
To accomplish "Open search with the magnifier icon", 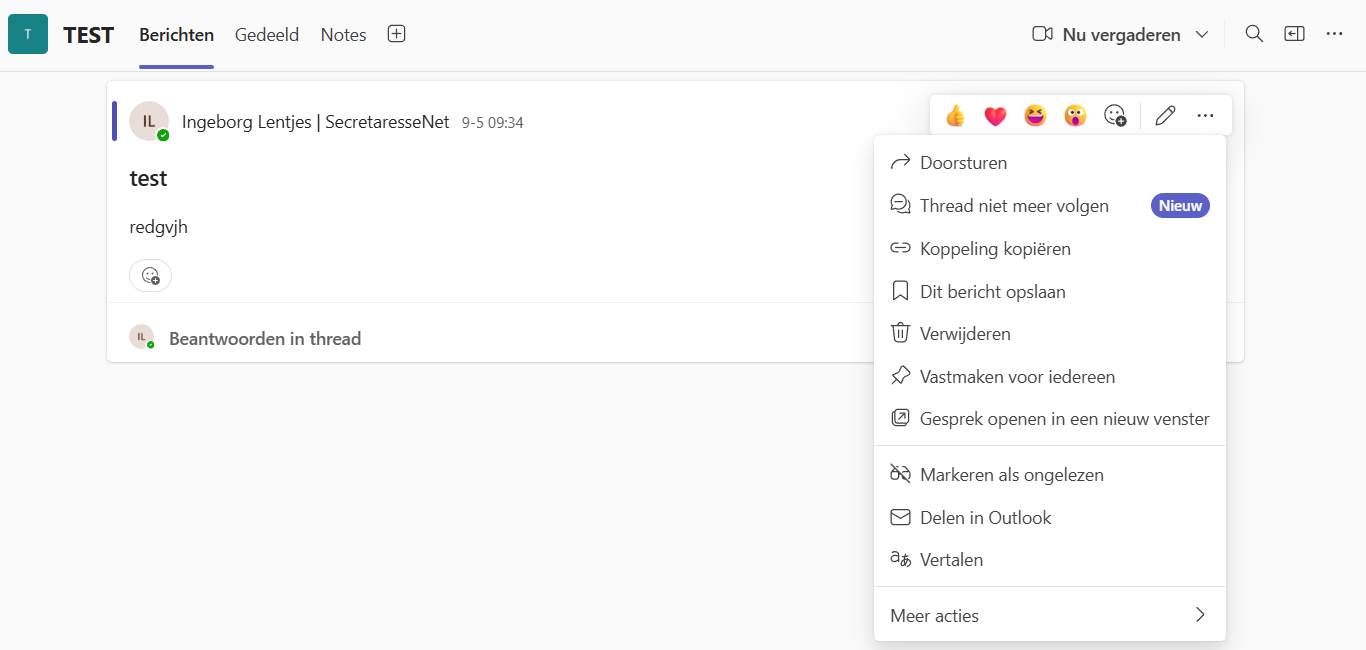I will click(x=1254, y=34).
